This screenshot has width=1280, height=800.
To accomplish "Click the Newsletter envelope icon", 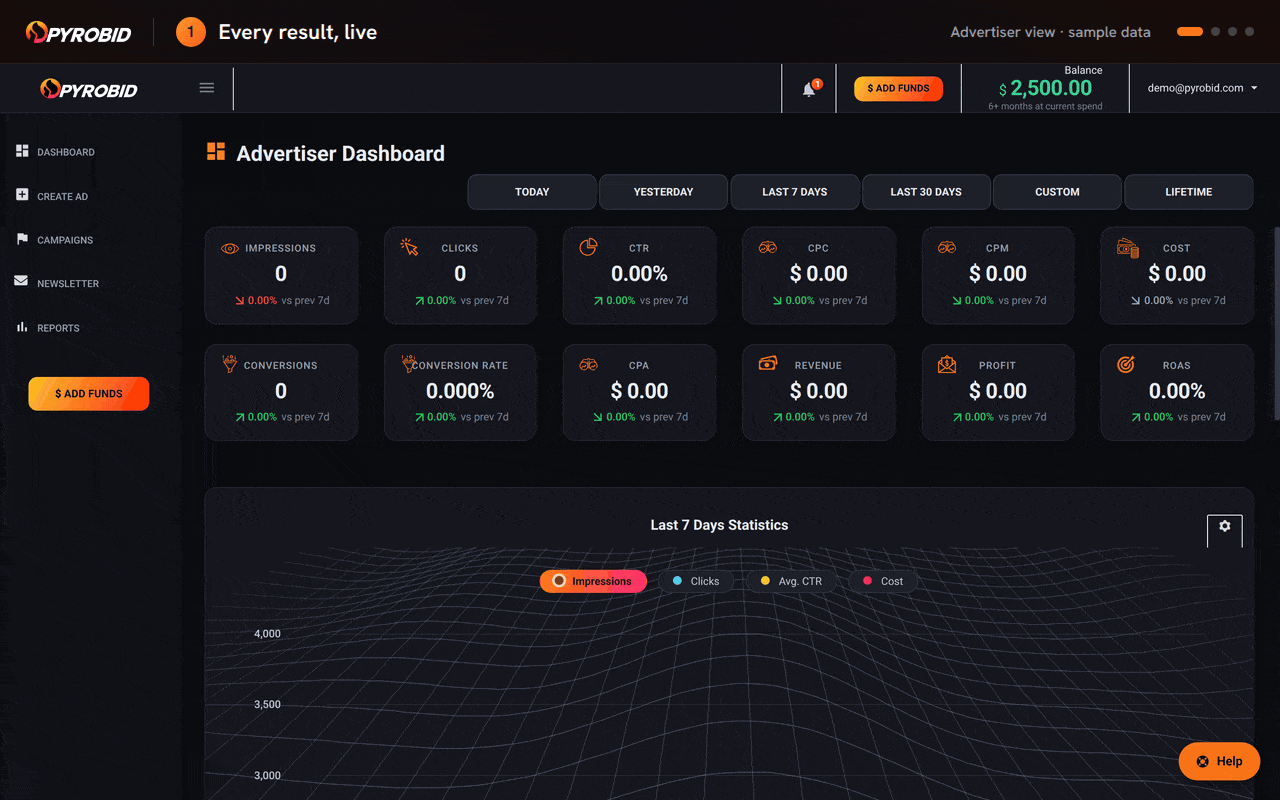I will click(x=22, y=282).
